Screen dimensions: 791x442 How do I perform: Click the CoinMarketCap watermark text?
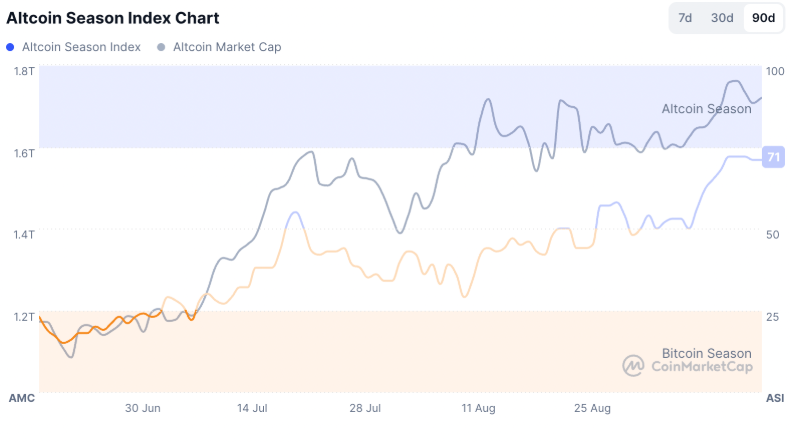(x=701, y=367)
